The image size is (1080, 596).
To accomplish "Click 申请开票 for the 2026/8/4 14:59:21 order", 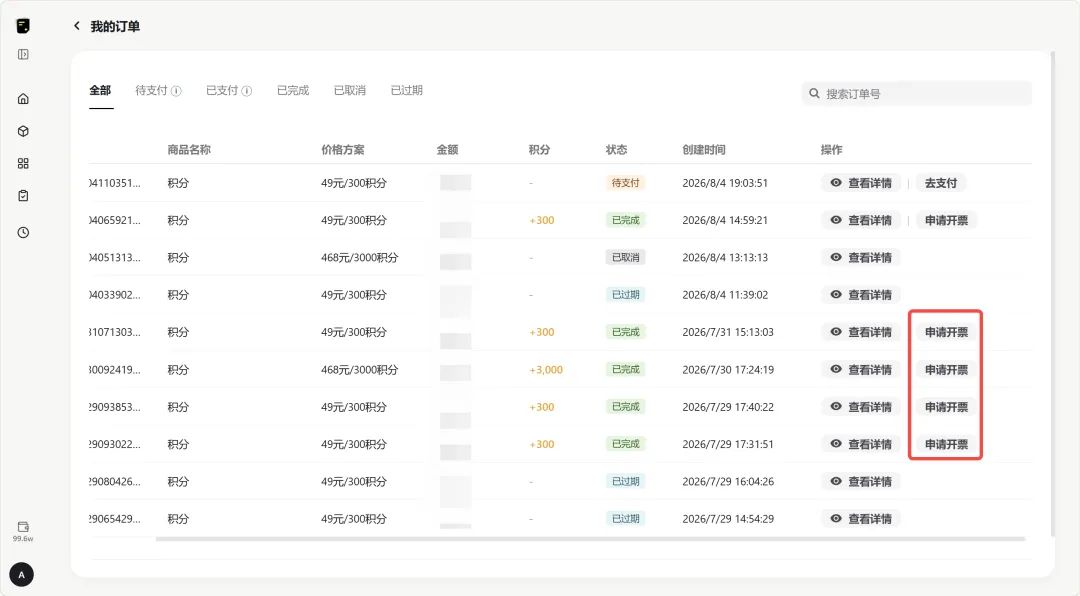I will click(x=946, y=220).
